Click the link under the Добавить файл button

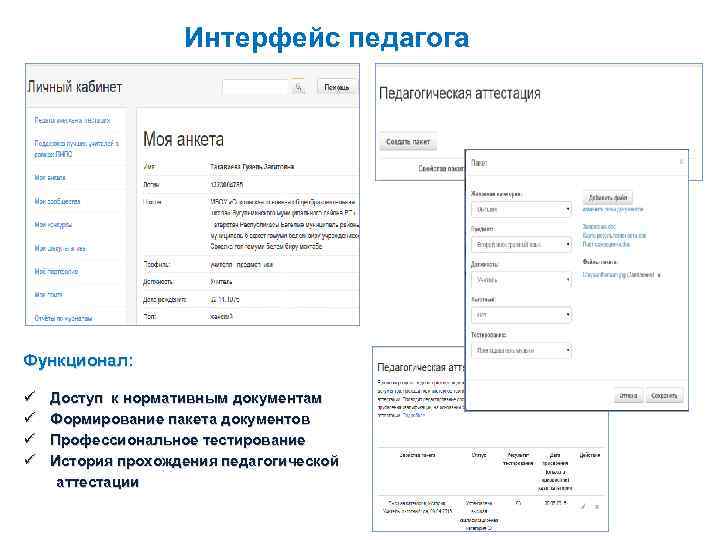[x=613, y=209]
